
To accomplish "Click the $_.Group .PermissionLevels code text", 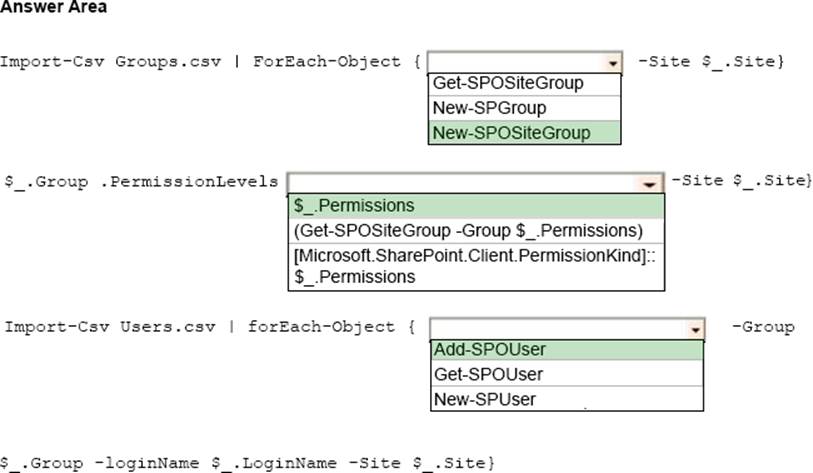I will tap(141, 181).
